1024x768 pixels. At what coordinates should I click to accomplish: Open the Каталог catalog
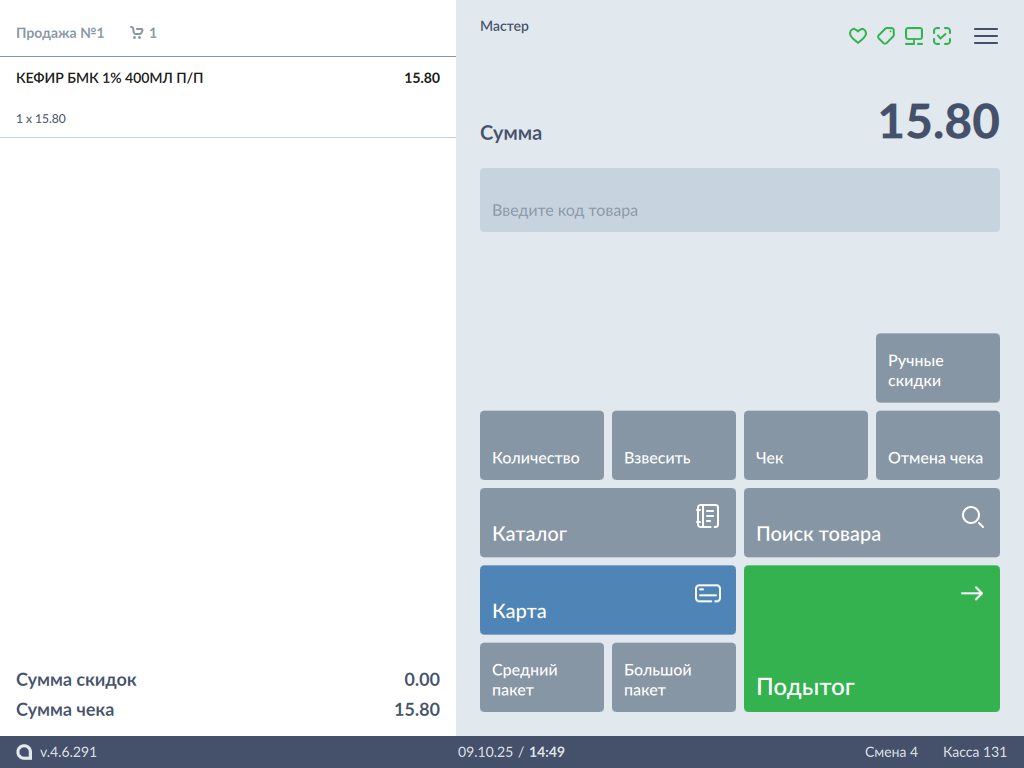608,523
